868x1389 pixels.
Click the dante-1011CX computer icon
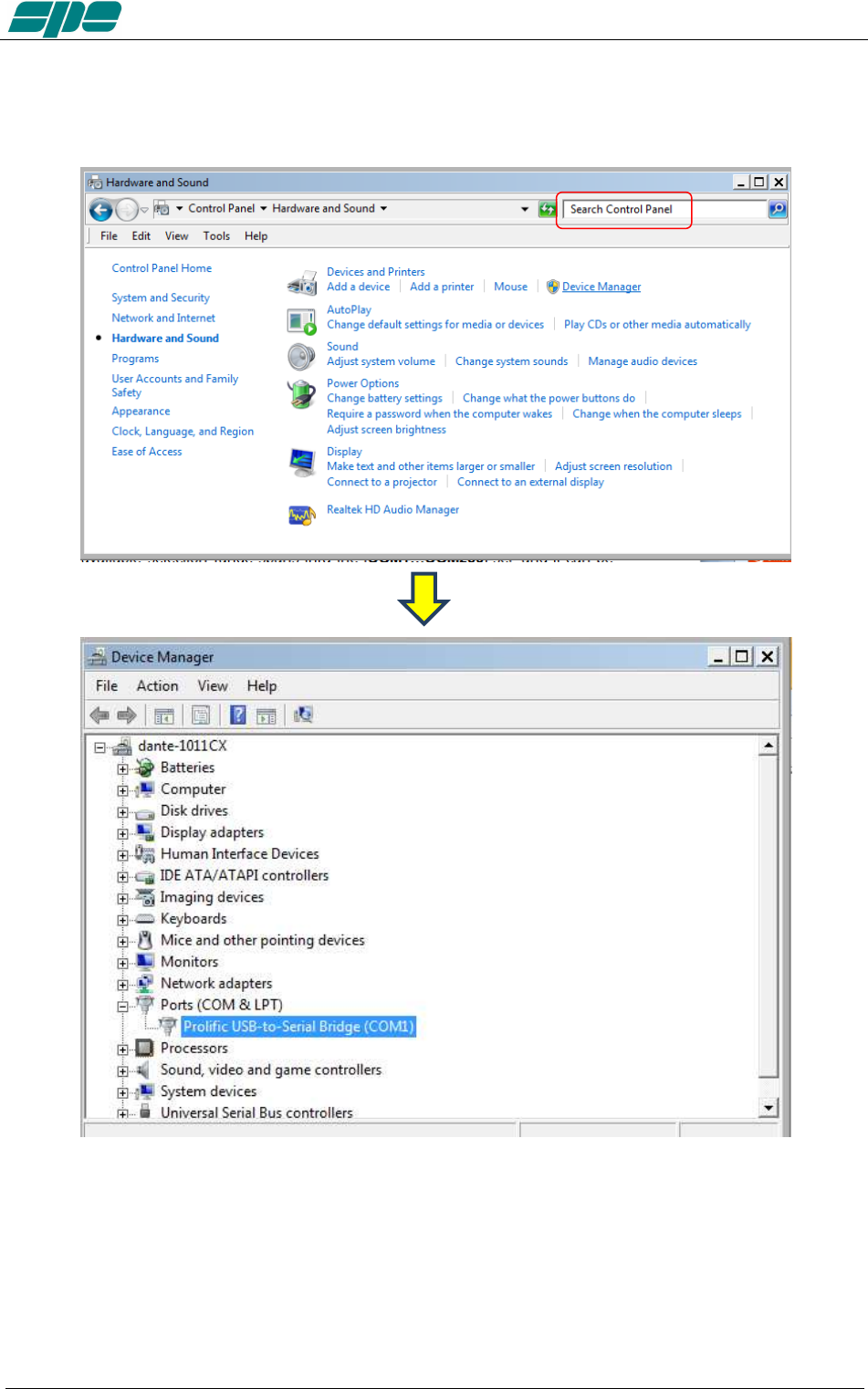(122, 747)
